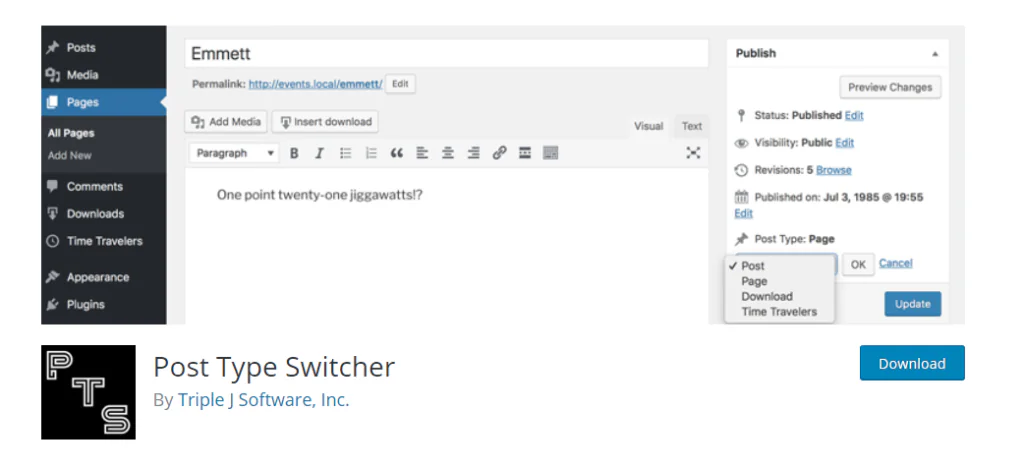Screen dimensions: 1024x470
Task: Click the Download plugin button
Action: [912, 364]
